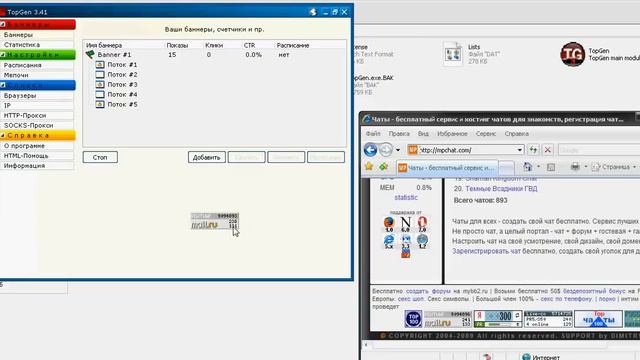Click the Добавить button in TopGen

[207, 157]
